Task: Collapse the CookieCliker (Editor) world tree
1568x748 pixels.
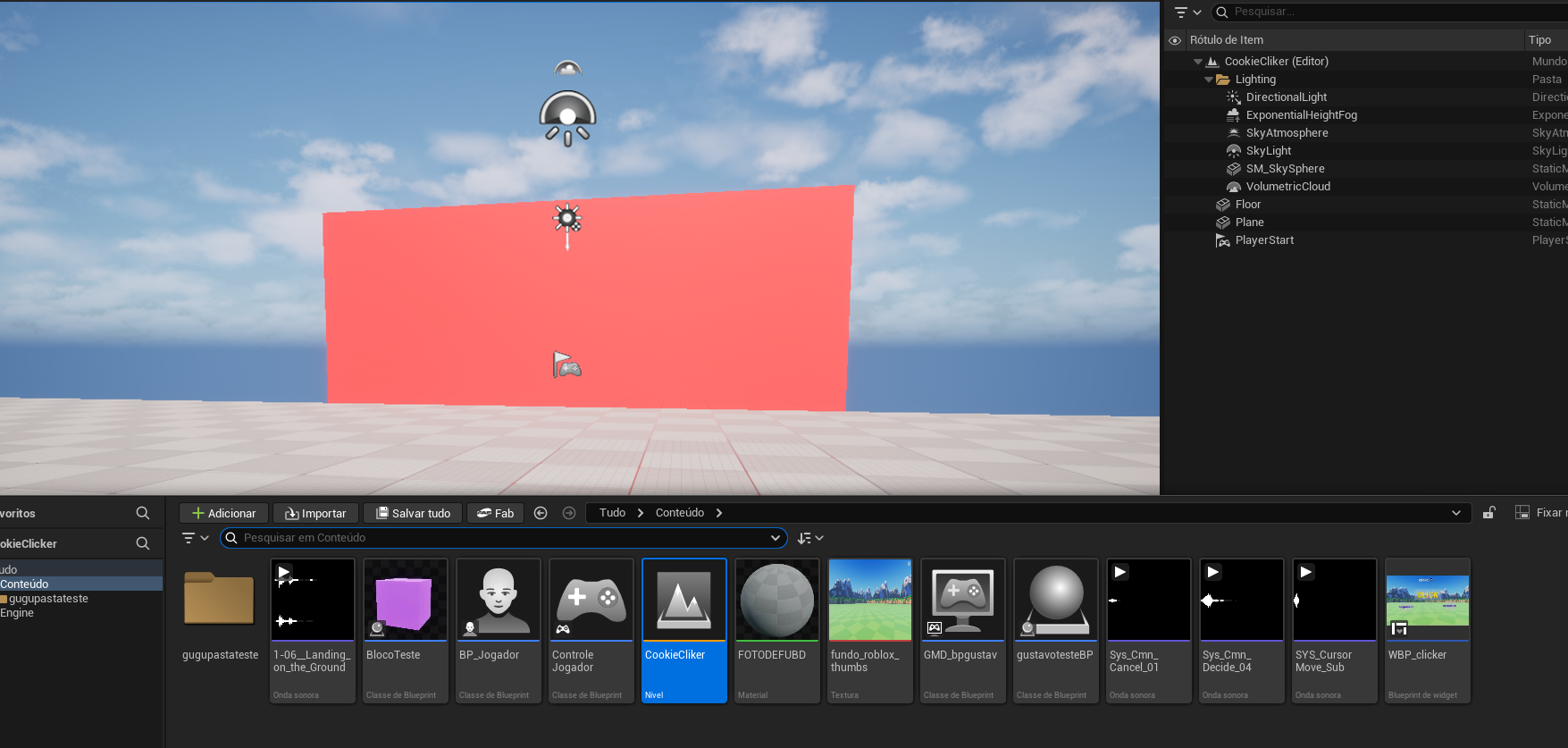Action: click(1198, 62)
